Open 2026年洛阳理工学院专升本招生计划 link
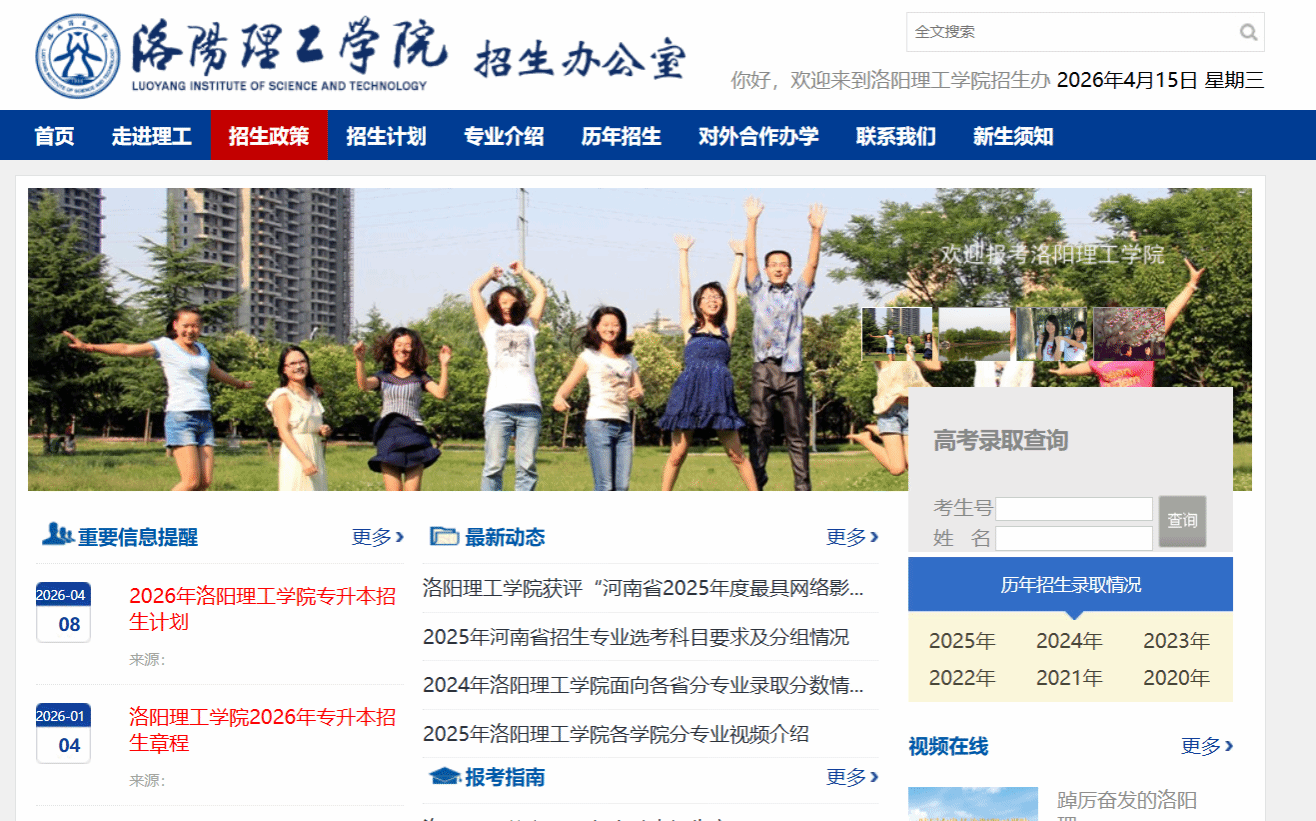 pos(262,609)
